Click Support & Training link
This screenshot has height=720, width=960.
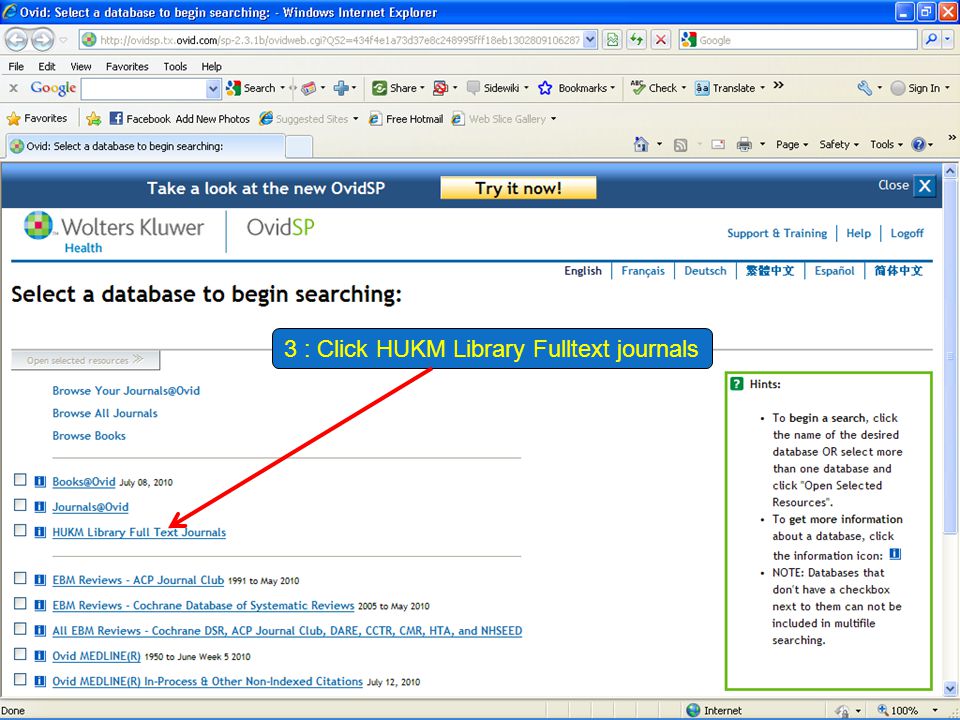pyautogui.click(x=777, y=233)
